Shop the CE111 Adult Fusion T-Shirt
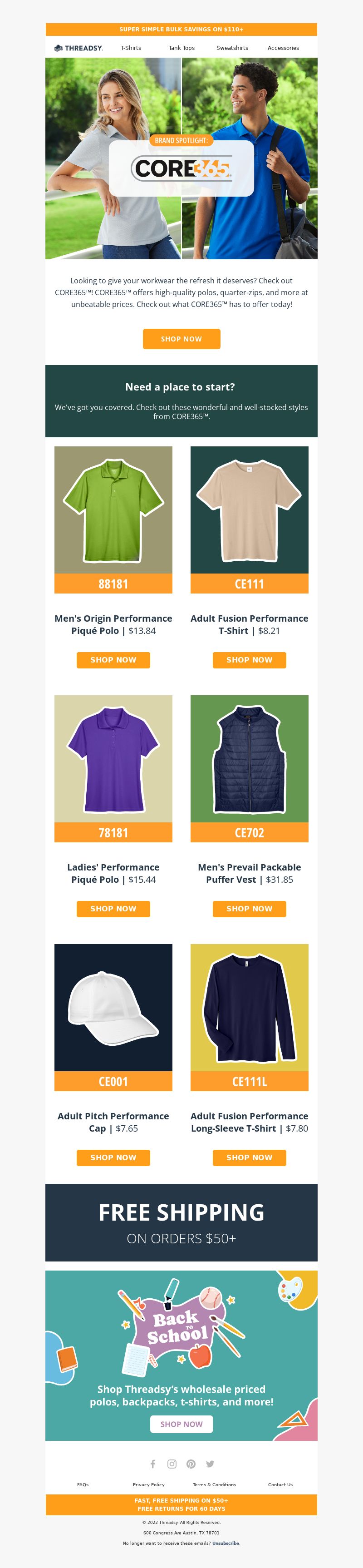Image resolution: width=363 pixels, height=1568 pixels. click(249, 660)
